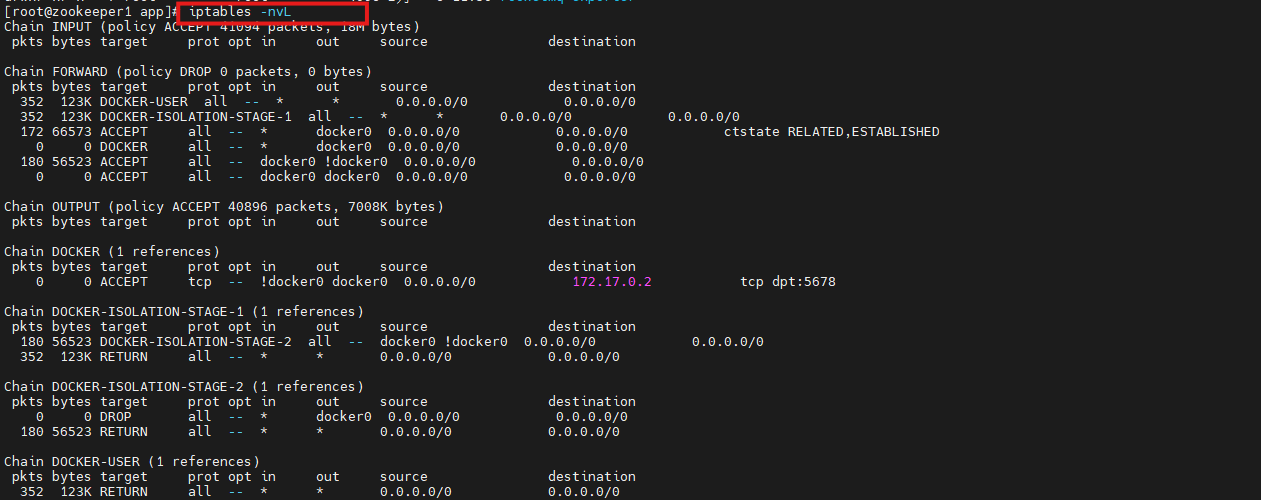1261x500 pixels.
Task: Click the Chain DOCKER (1 references) header
Action: pyautogui.click(x=111, y=251)
